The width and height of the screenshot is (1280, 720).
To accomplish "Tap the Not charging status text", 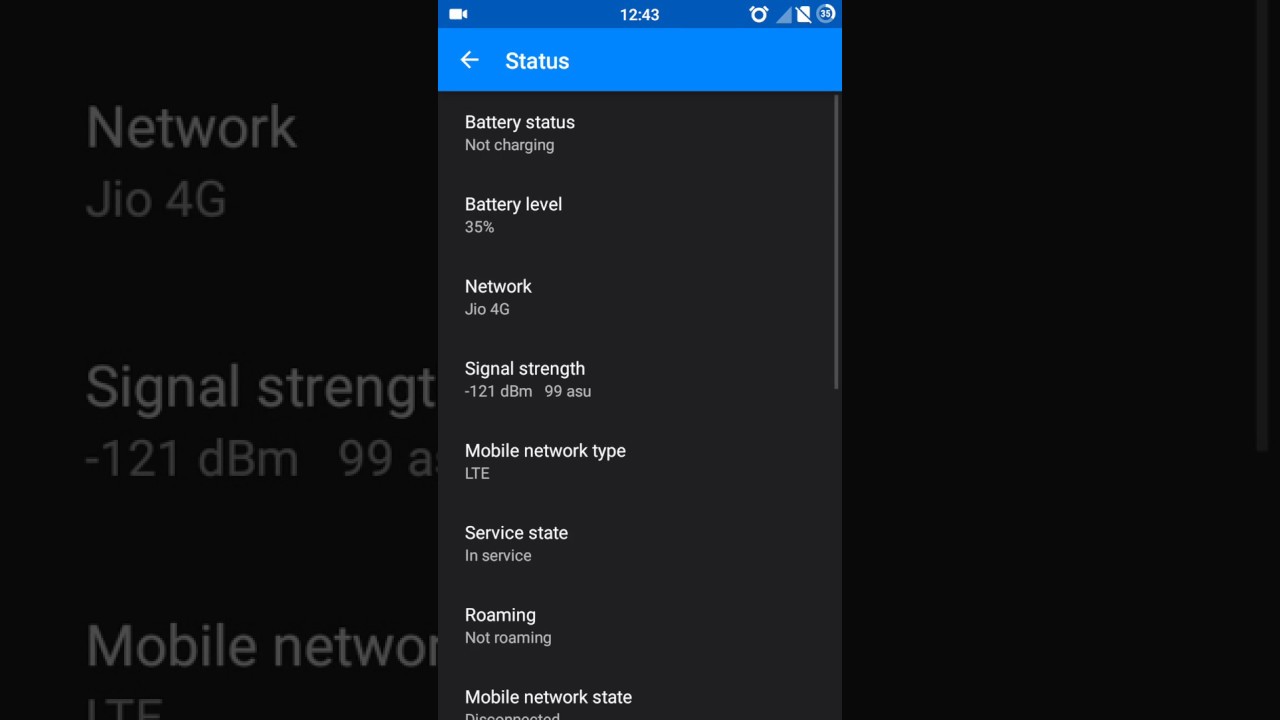I will tap(509, 145).
